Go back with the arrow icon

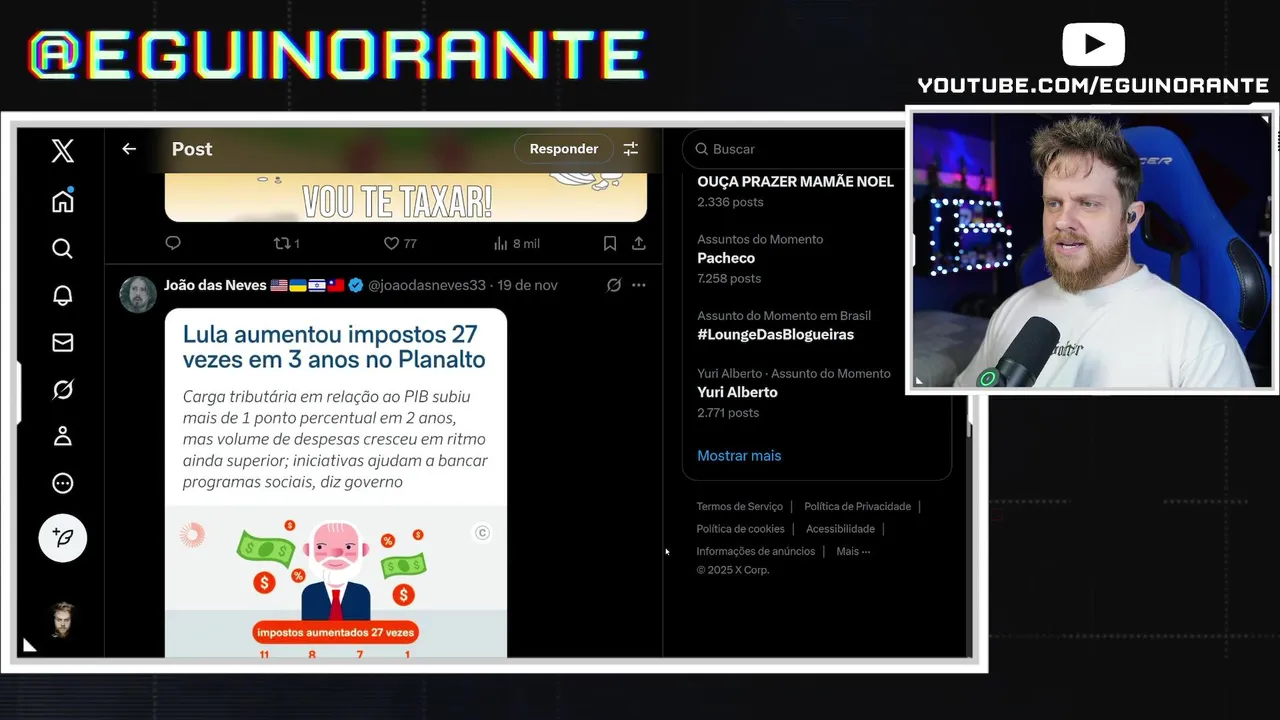click(x=129, y=149)
